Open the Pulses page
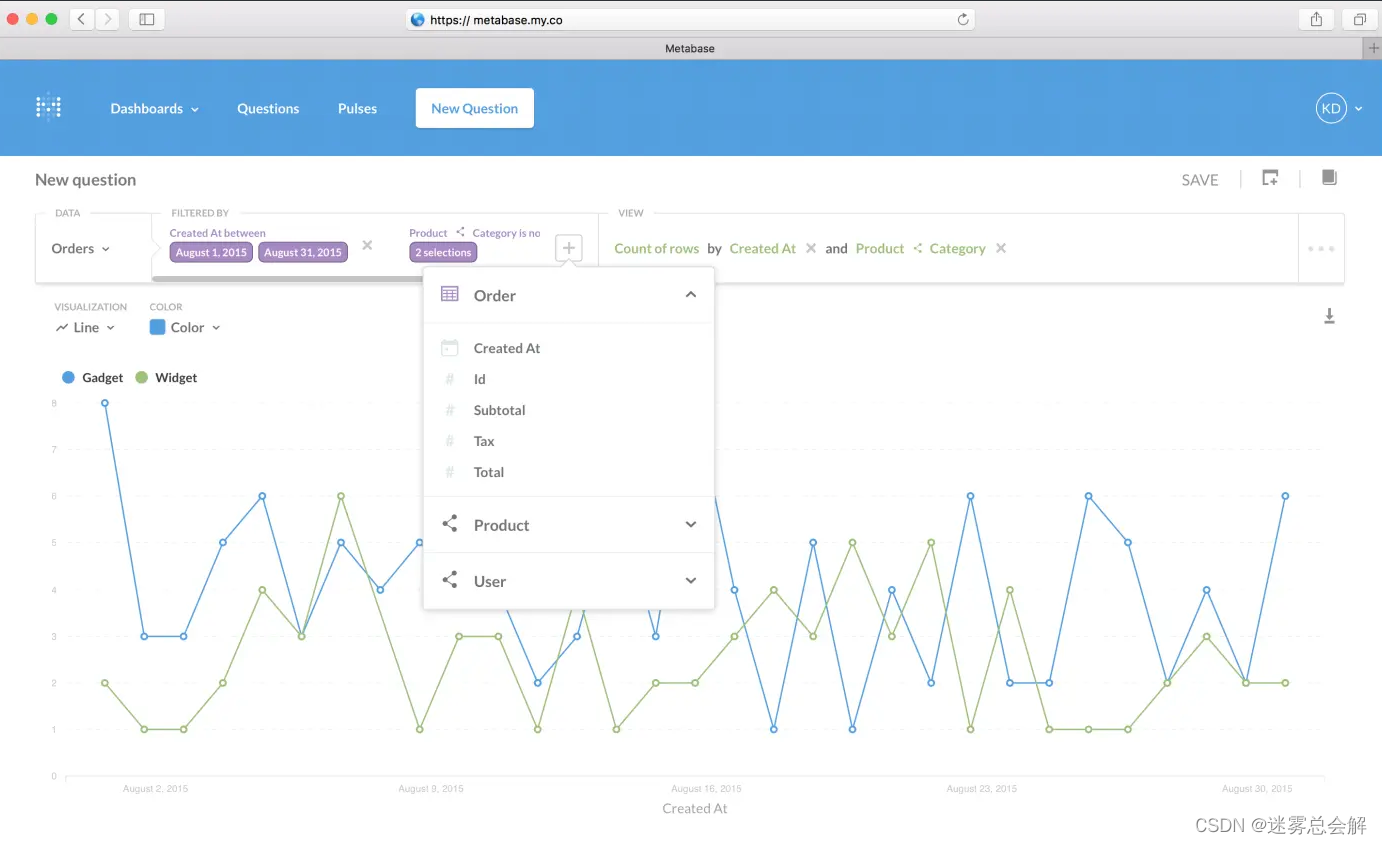This screenshot has height=844, width=1382. click(357, 108)
